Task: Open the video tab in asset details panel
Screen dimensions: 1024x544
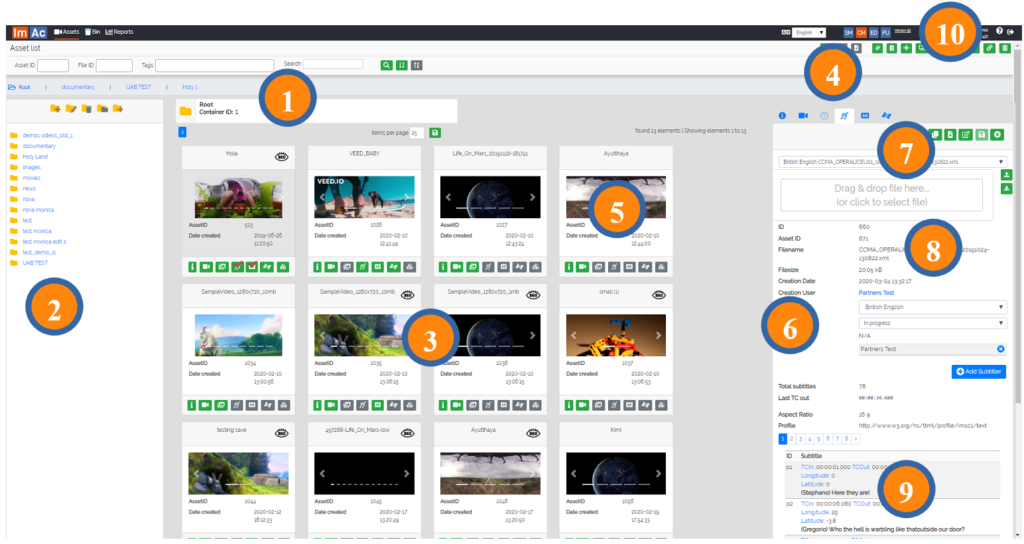Action: (803, 116)
